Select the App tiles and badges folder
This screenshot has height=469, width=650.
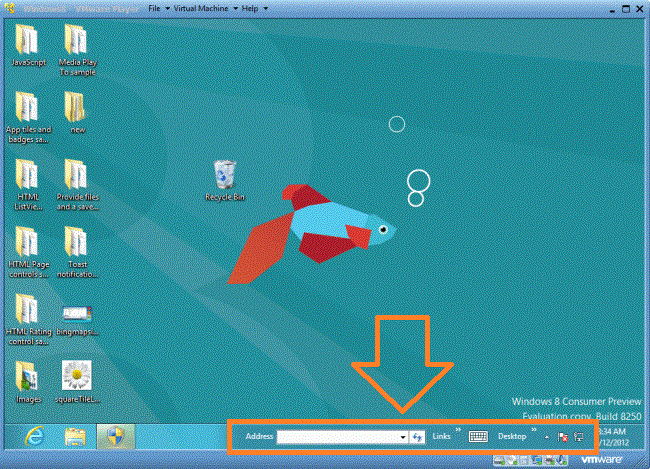tap(28, 117)
